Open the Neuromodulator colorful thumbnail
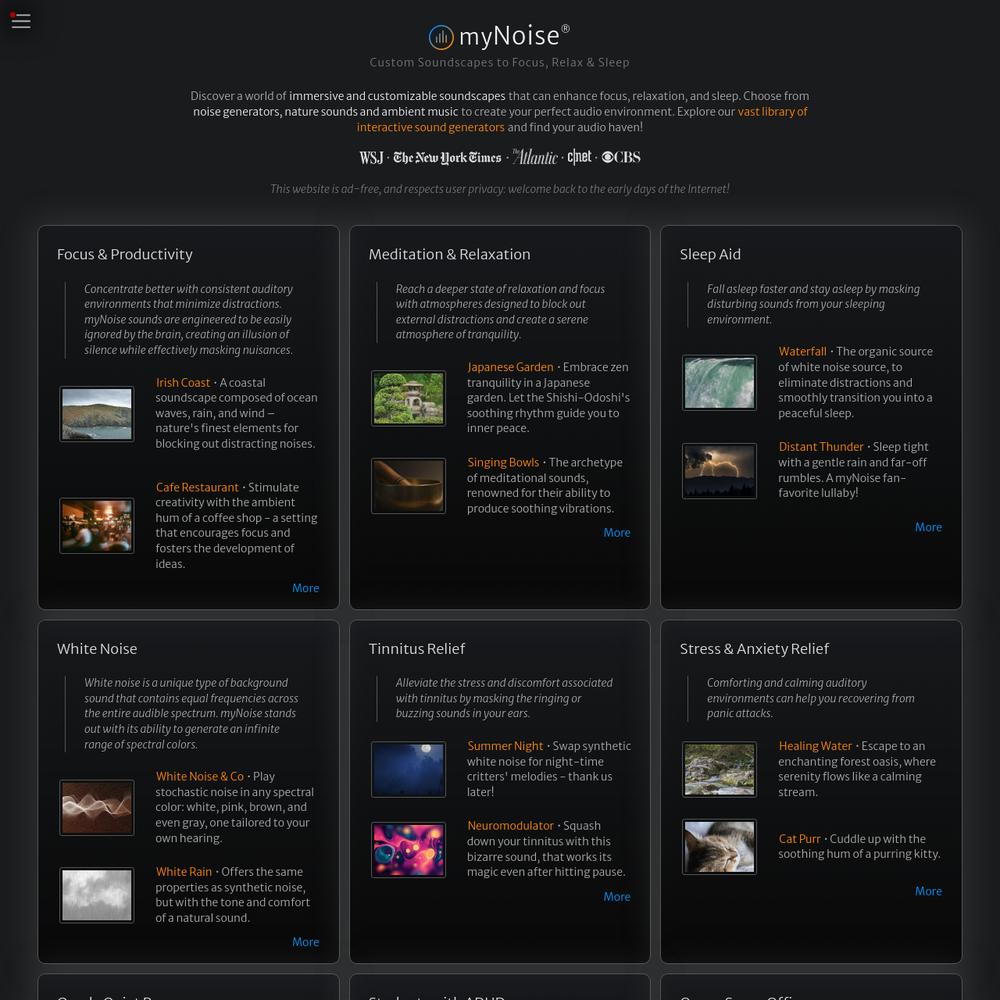 click(x=408, y=849)
